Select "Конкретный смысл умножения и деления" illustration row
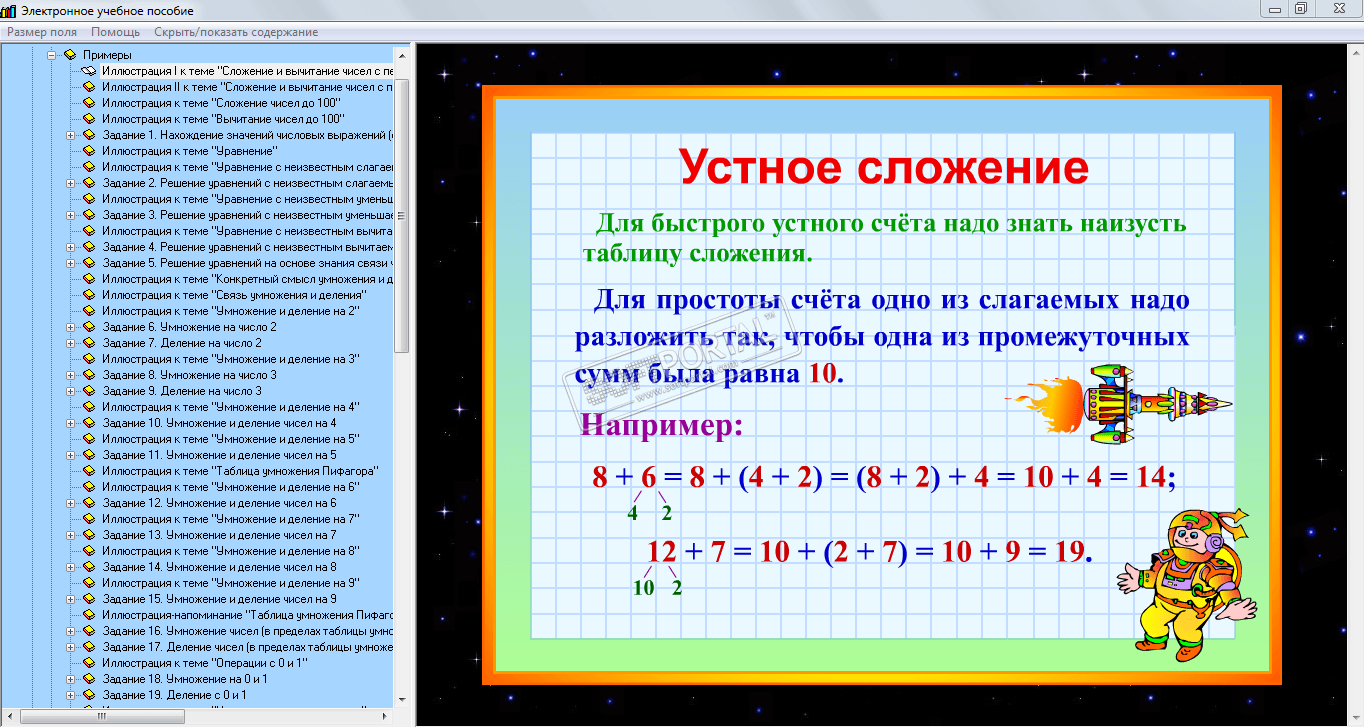Screen dimensions: 1364x727 (247, 279)
